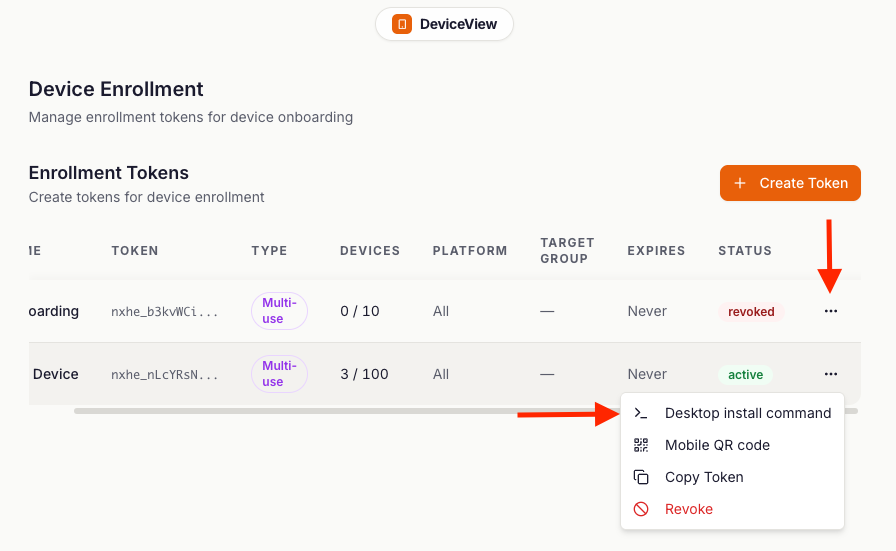Select the Copy Token menu option

(x=704, y=477)
